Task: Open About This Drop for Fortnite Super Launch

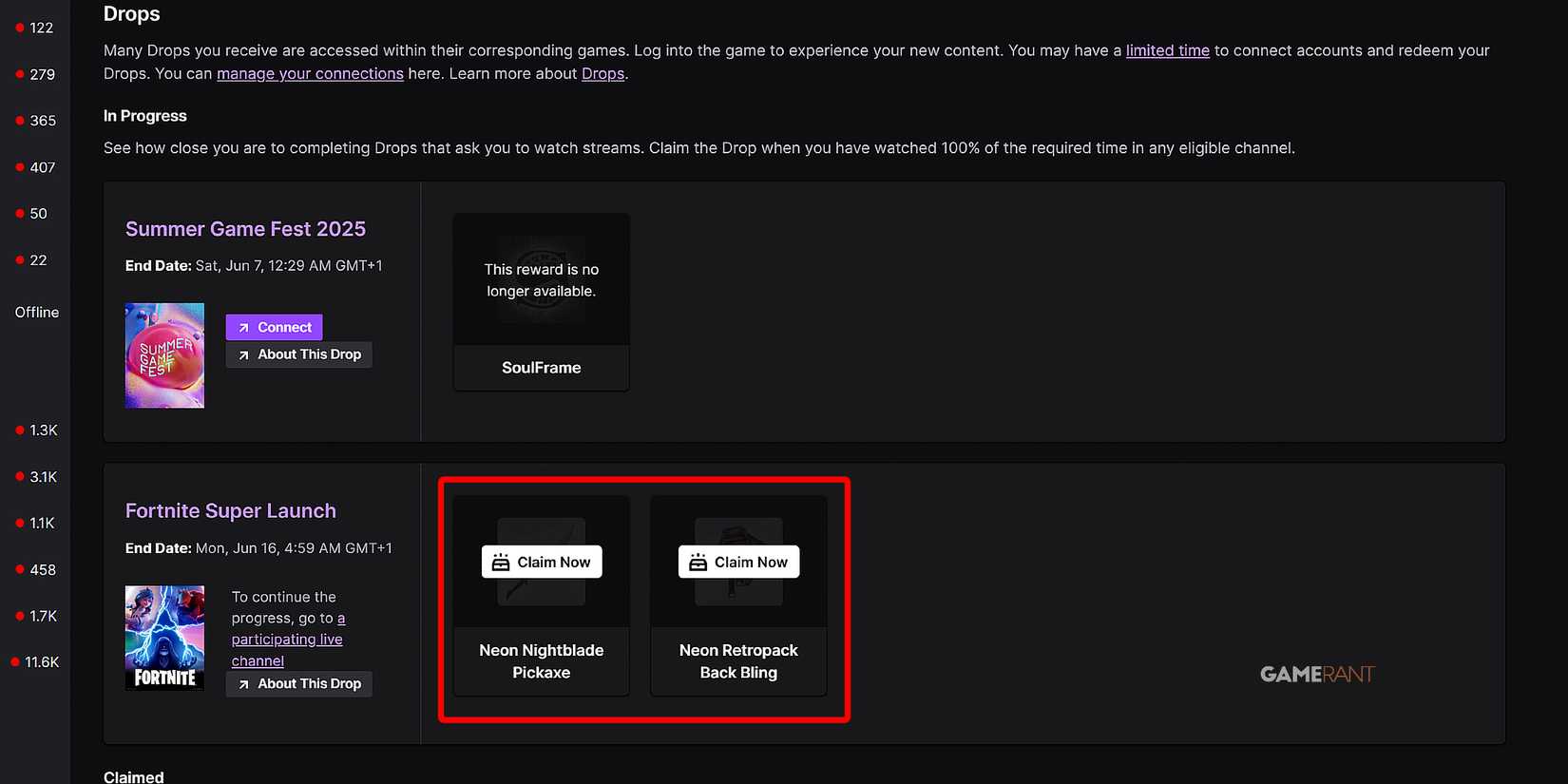Action: (298, 684)
